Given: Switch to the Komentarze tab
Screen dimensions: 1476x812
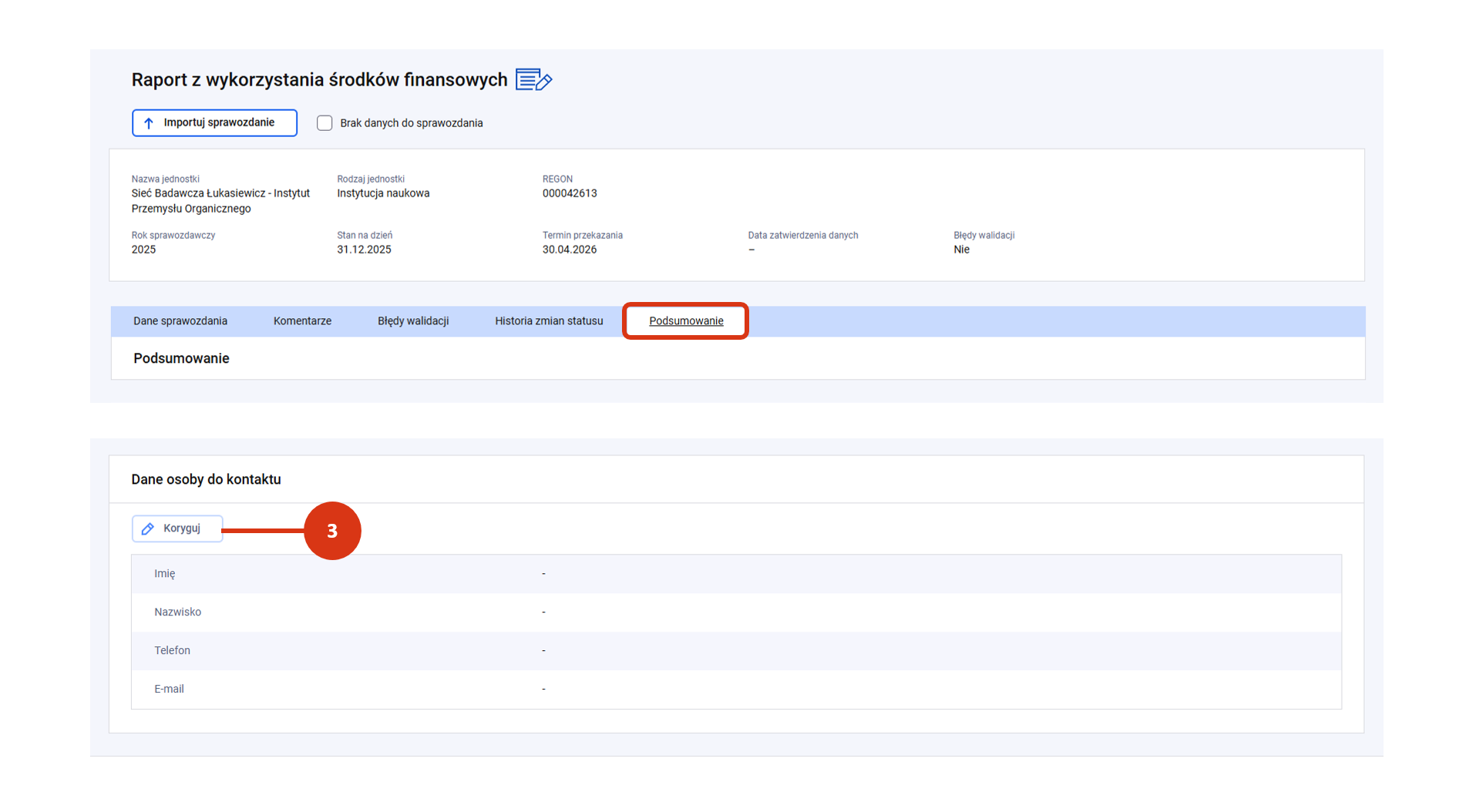Looking at the screenshot, I should (x=302, y=321).
